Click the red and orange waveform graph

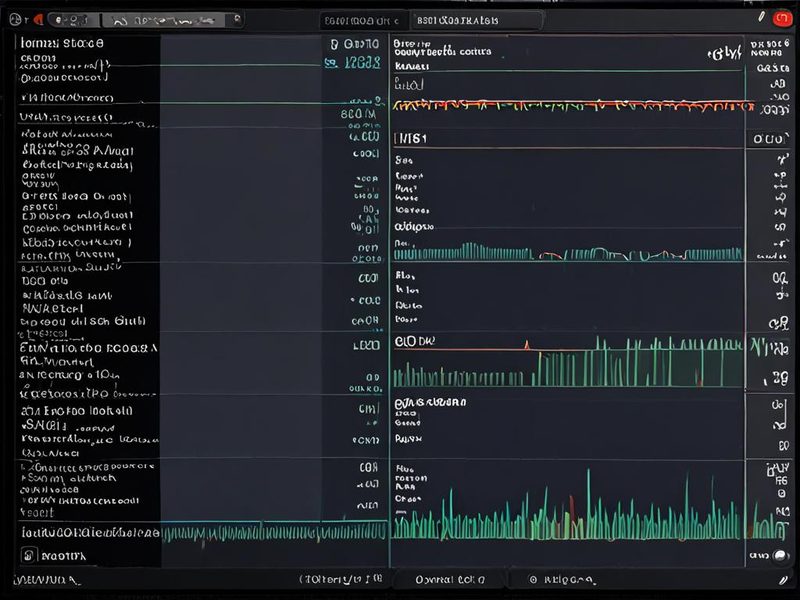573,106
